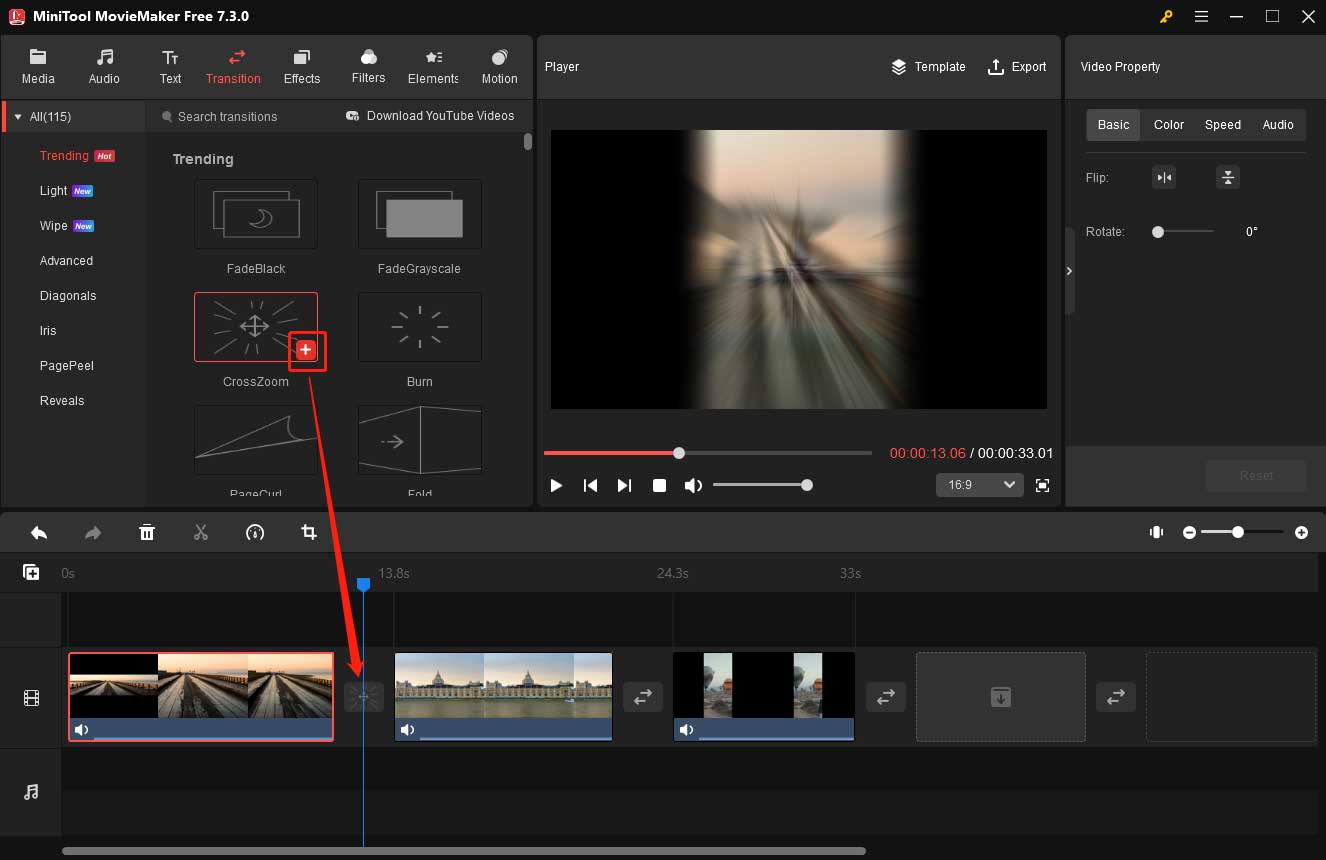Select the Reveals transition category
The height and width of the screenshot is (860, 1326).
(x=62, y=401)
